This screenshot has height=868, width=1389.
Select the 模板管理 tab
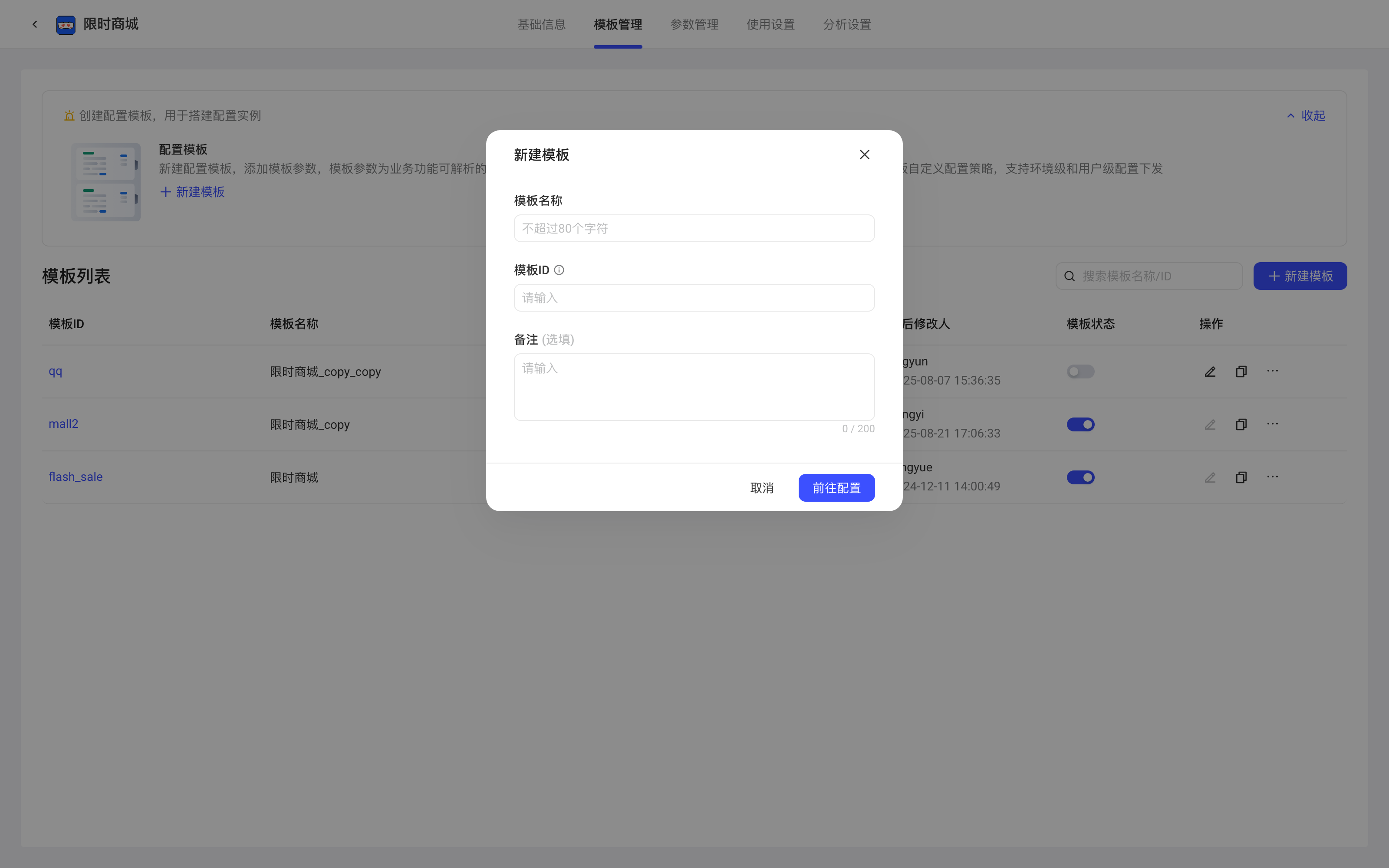(618, 24)
